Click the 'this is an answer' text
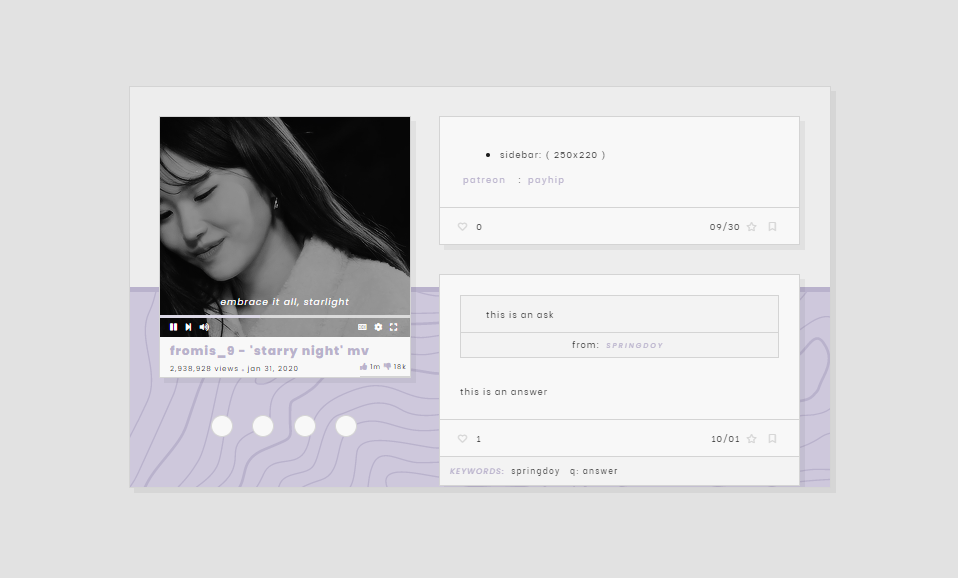This screenshot has height=578, width=958. point(503,392)
